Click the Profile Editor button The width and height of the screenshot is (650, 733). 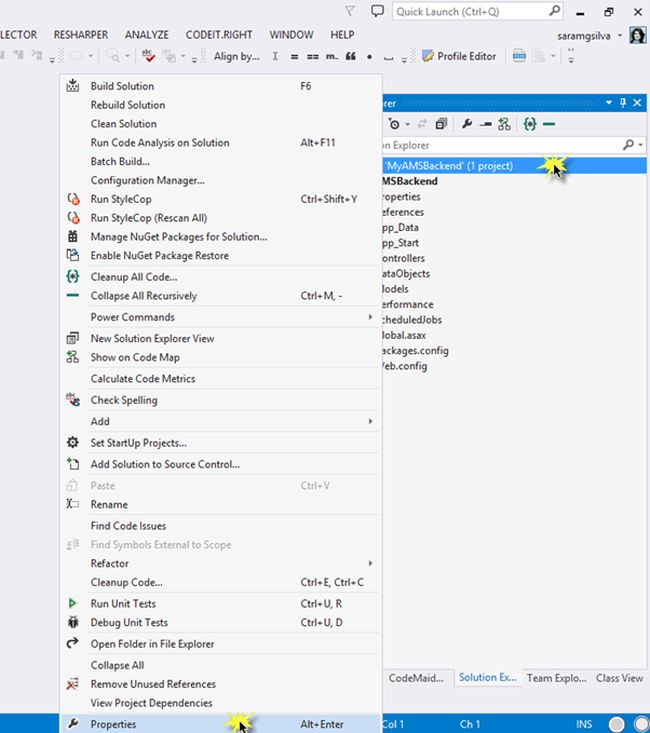click(x=459, y=56)
